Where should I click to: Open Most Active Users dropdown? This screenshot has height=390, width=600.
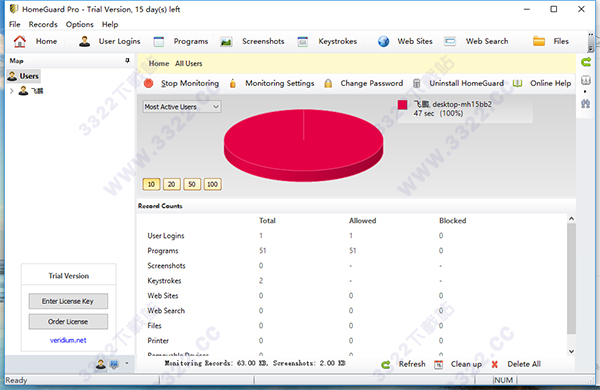(x=182, y=107)
